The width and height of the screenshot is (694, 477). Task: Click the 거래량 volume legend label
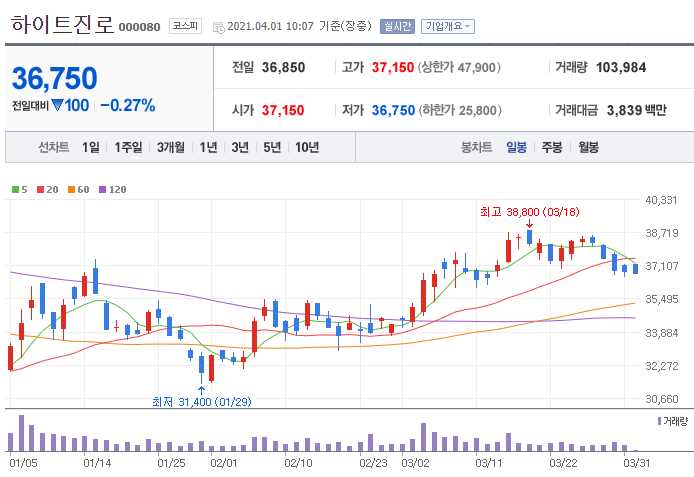click(673, 421)
